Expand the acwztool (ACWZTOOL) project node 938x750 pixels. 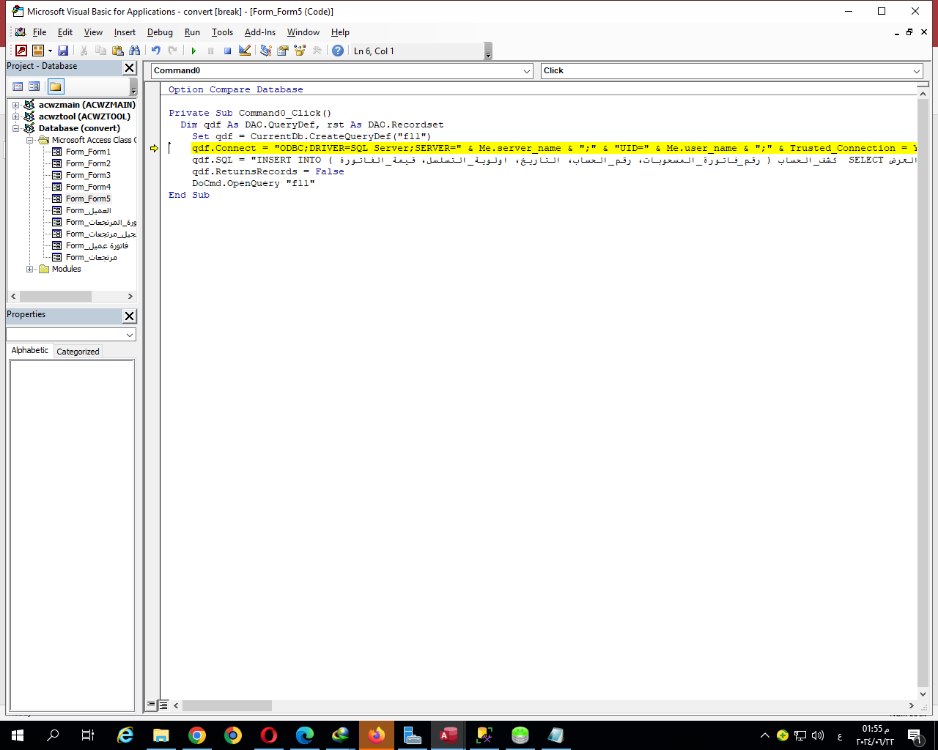pos(16,117)
